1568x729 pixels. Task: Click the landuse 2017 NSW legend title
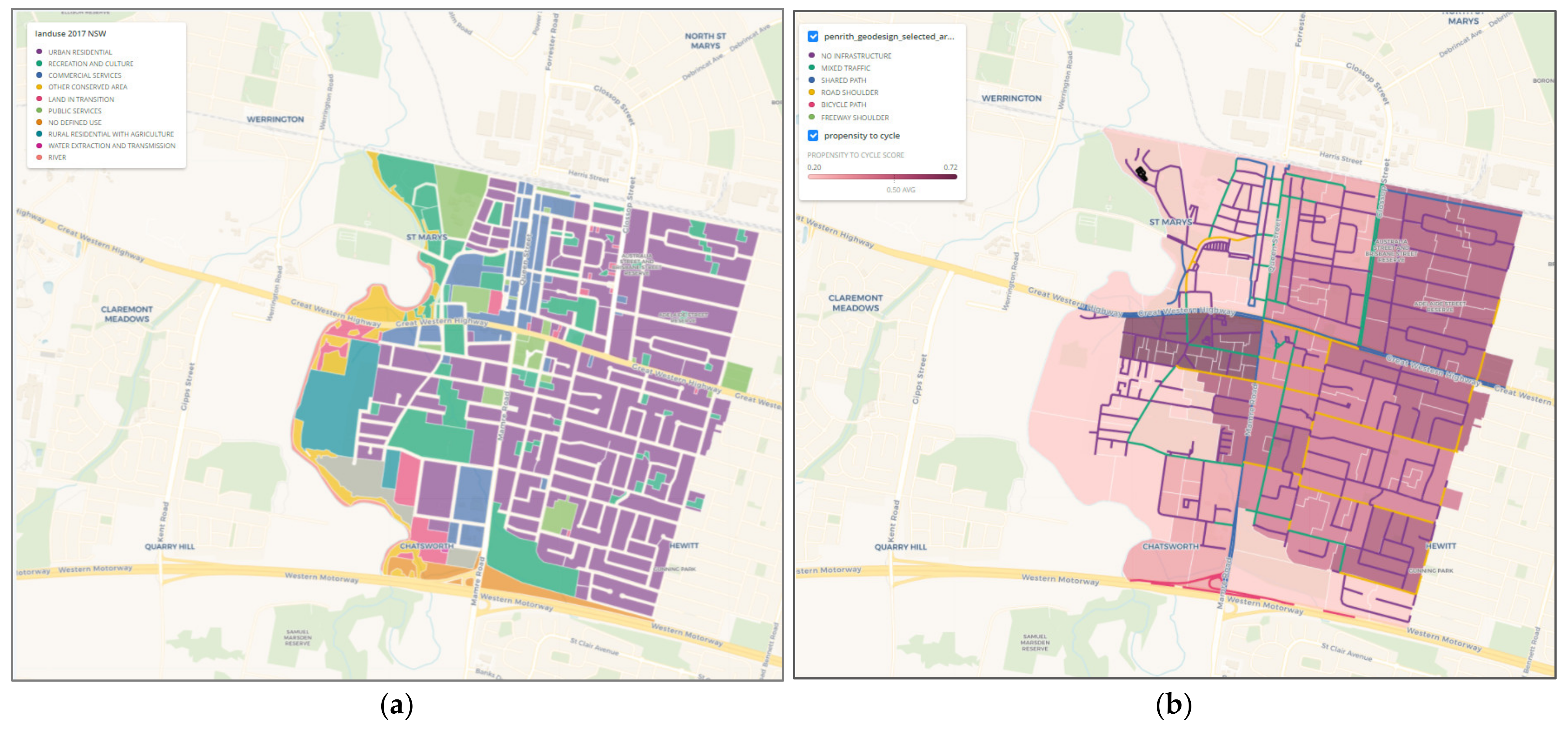click(x=71, y=33)
